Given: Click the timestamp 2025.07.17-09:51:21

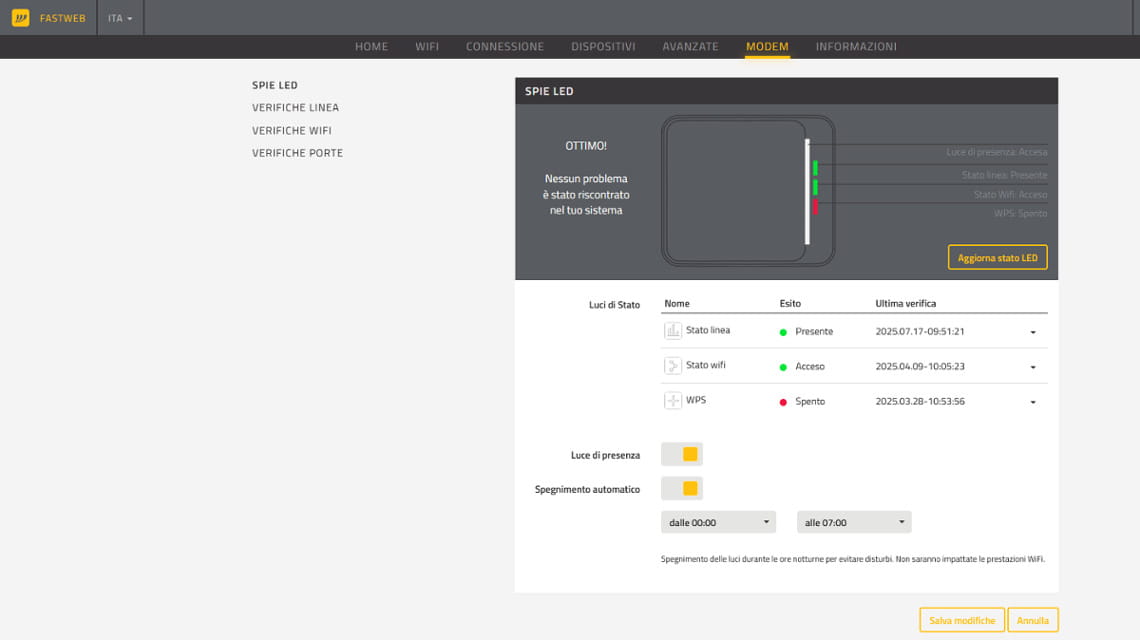Looking at the screenshot, I should 920,332.
